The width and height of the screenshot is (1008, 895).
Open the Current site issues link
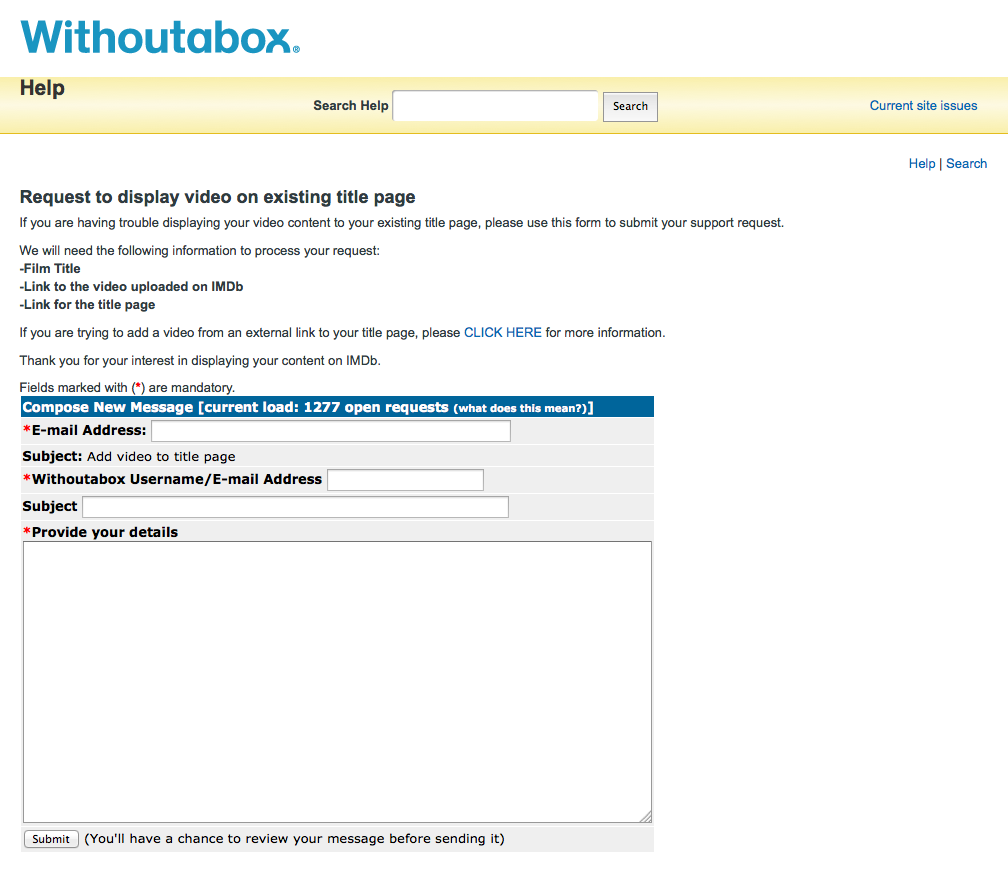tap(923, 105)
